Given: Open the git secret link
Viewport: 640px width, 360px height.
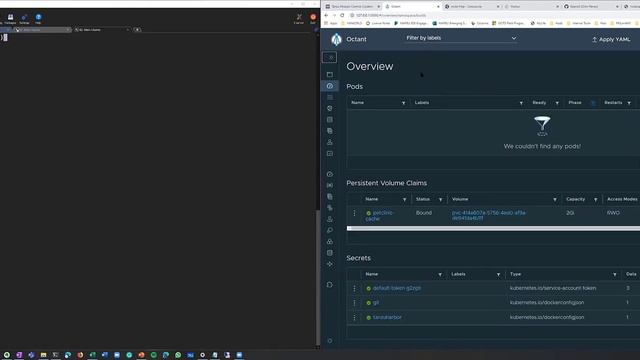Looking at the screenshot, I should [x=376, y=303].
